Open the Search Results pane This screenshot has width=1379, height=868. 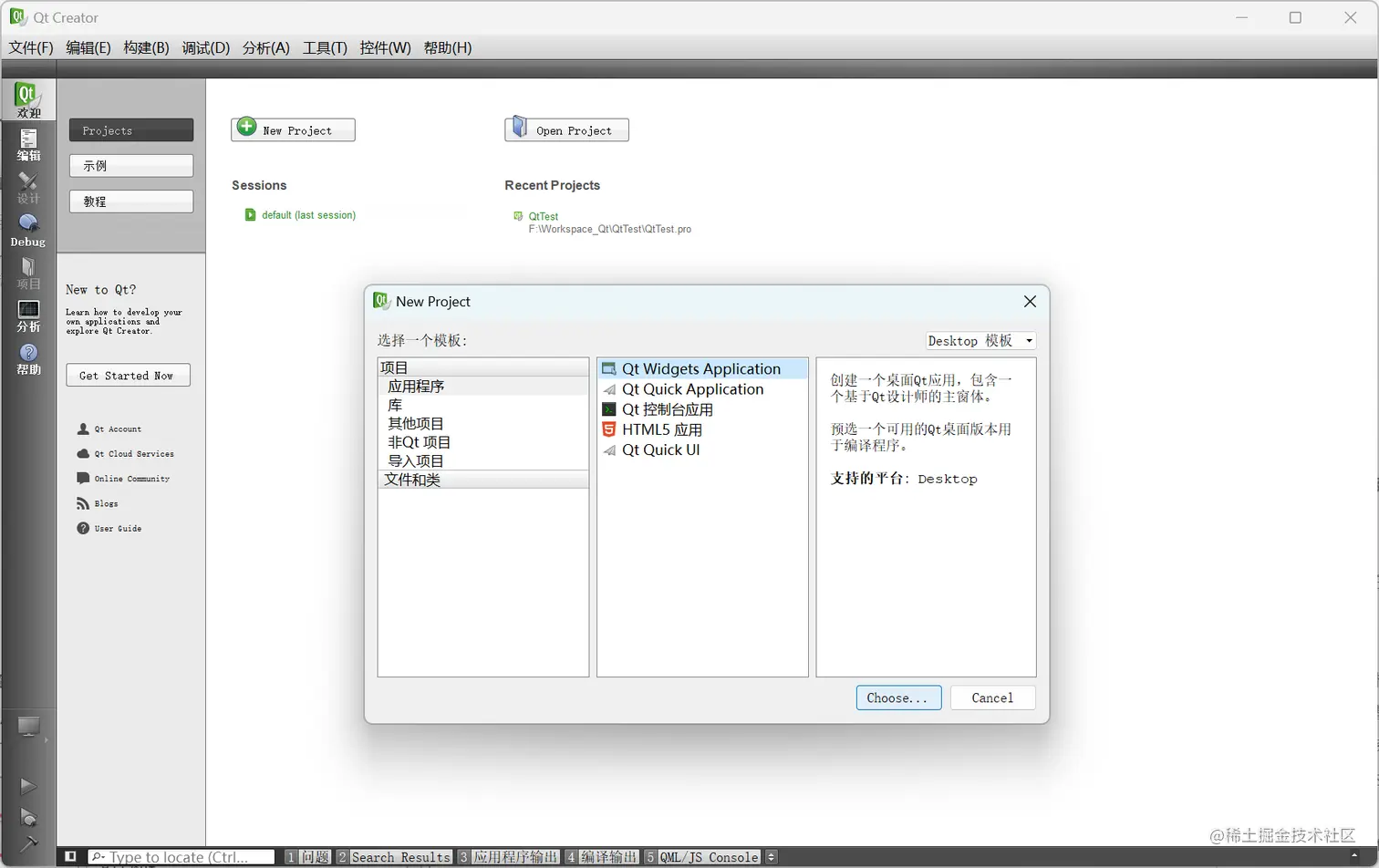[394, 857]
